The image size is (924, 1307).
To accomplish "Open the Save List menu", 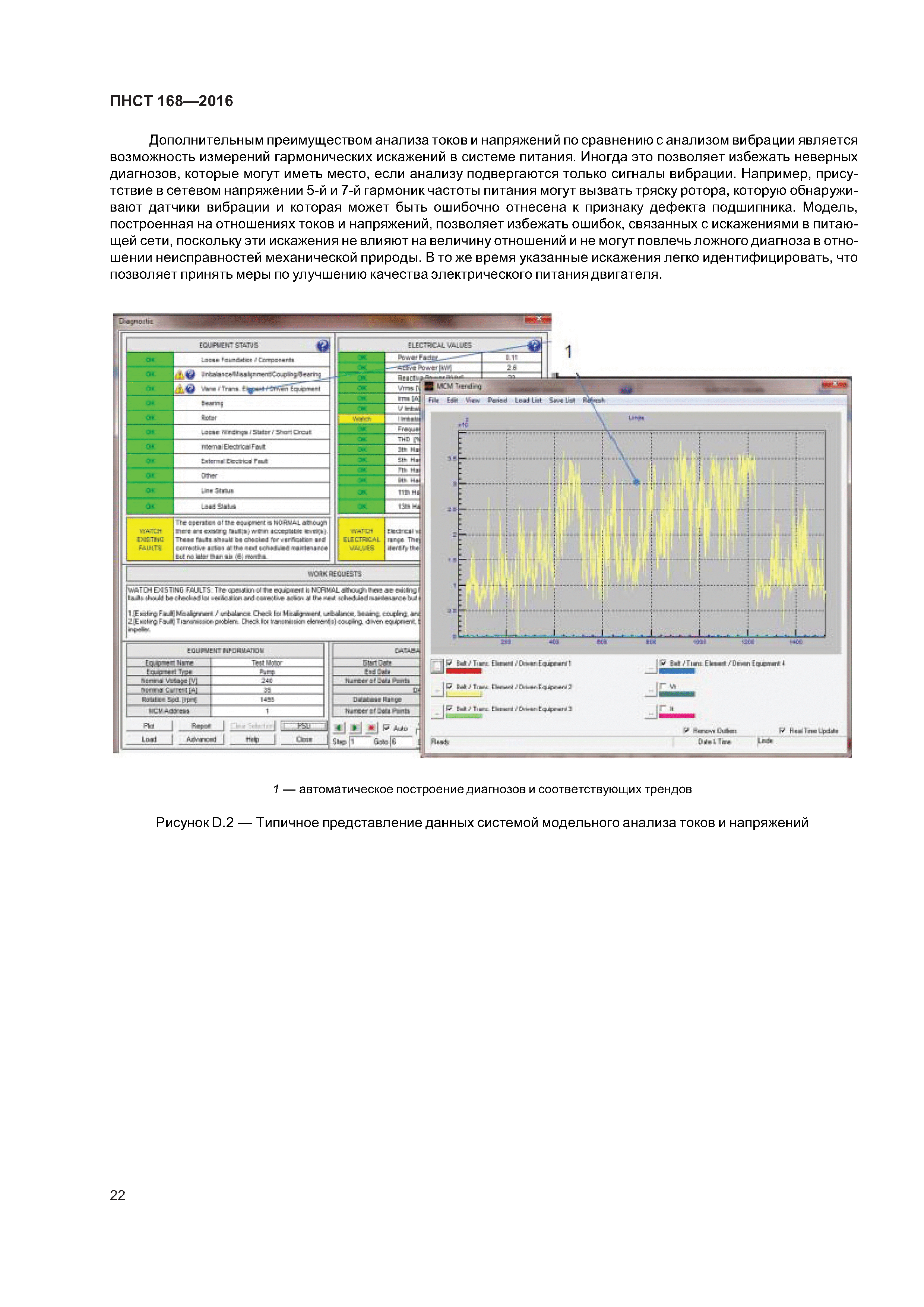I will (x=562, y=400).
